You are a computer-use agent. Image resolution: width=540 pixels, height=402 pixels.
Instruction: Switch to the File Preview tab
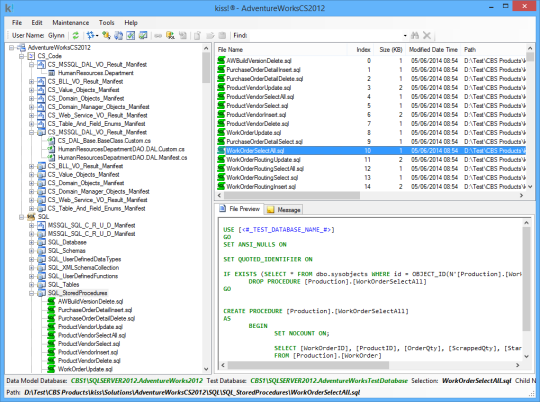[240, 209]
